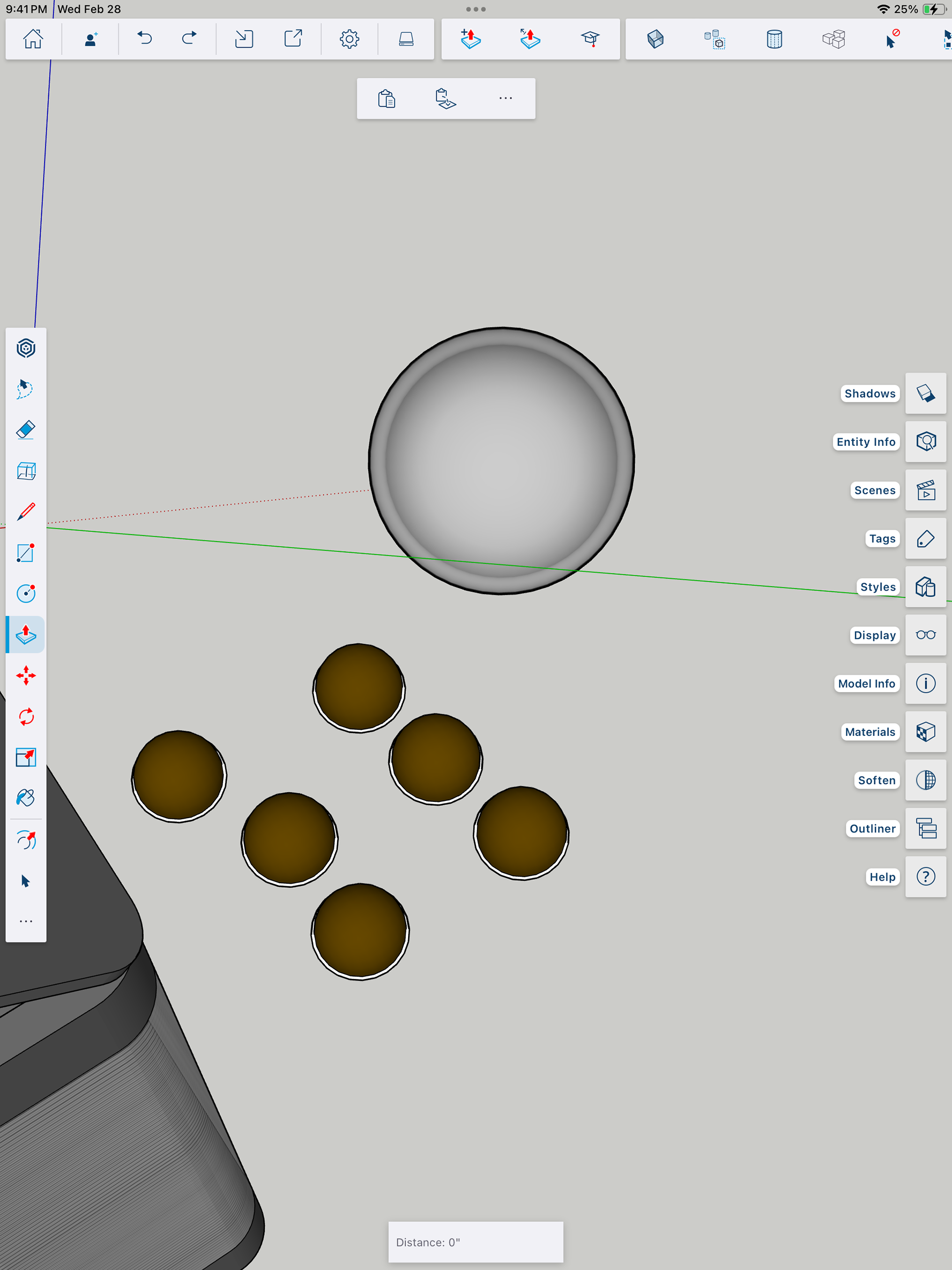Toggle the Shadows panel

click(x=925, y=394)
